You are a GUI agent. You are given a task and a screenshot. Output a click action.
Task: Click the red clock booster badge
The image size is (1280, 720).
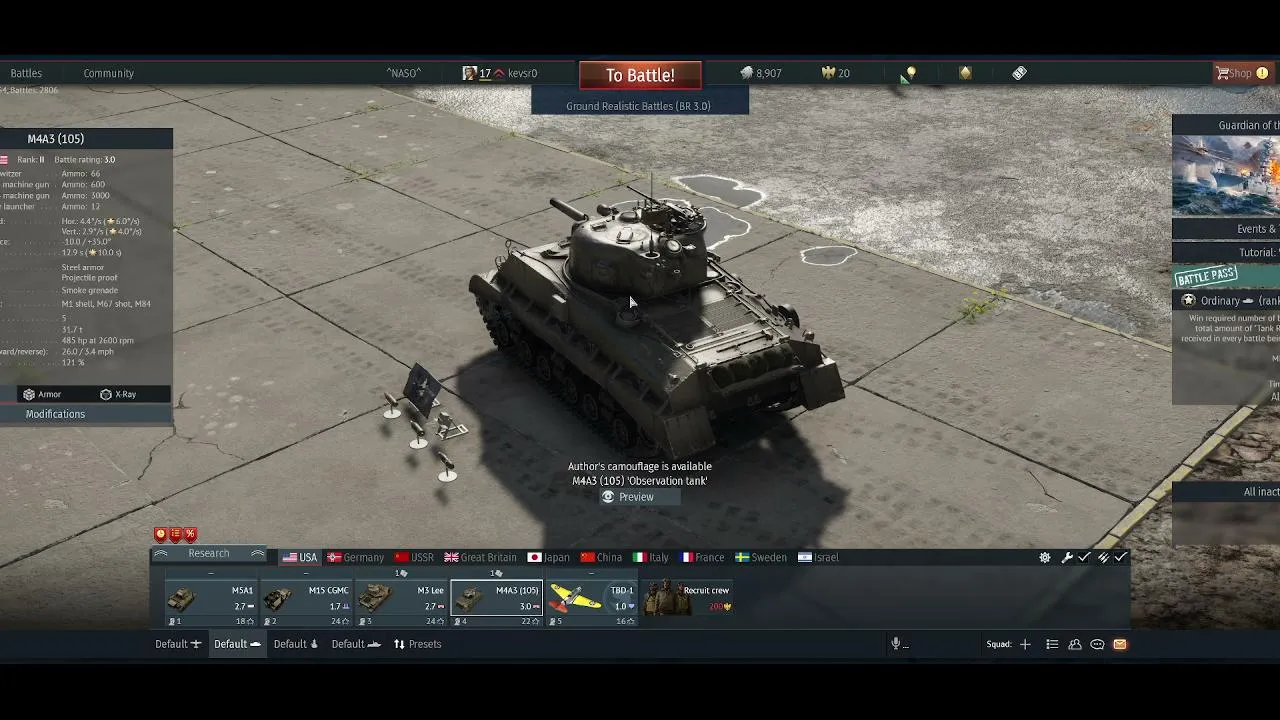tap(160, 534)
